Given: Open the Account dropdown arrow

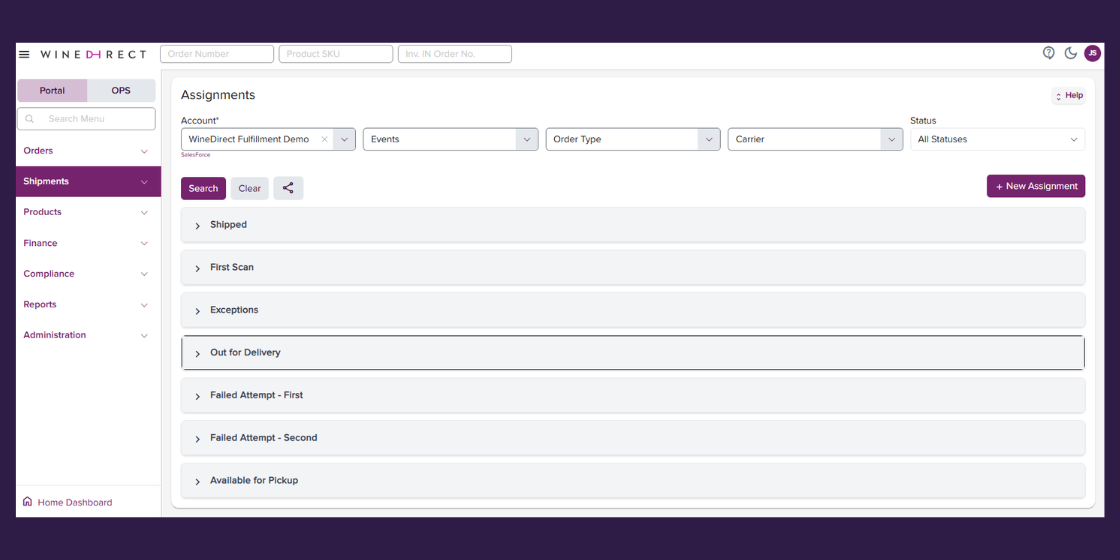Looking at the screenshot, I should click(344, 139).
